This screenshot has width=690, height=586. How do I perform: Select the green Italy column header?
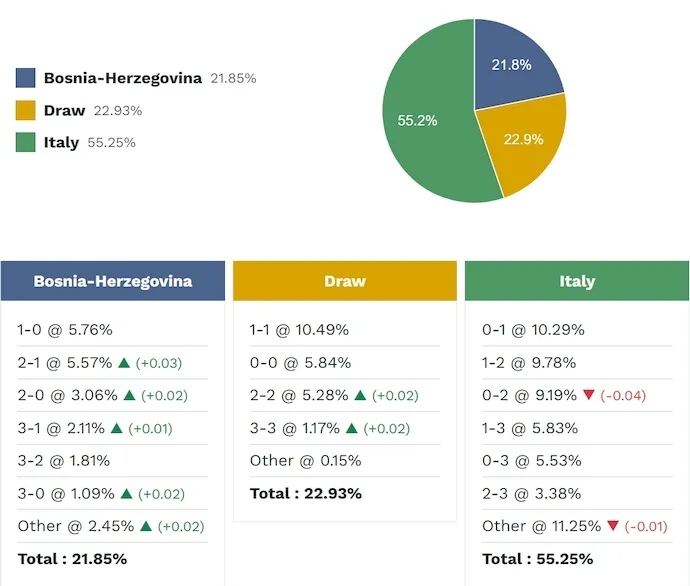coord(577,281)
